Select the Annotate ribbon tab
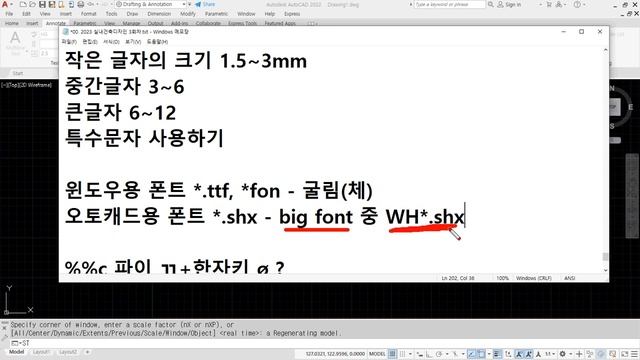This screenshot has width=640, height=360. tap(56, 23)
